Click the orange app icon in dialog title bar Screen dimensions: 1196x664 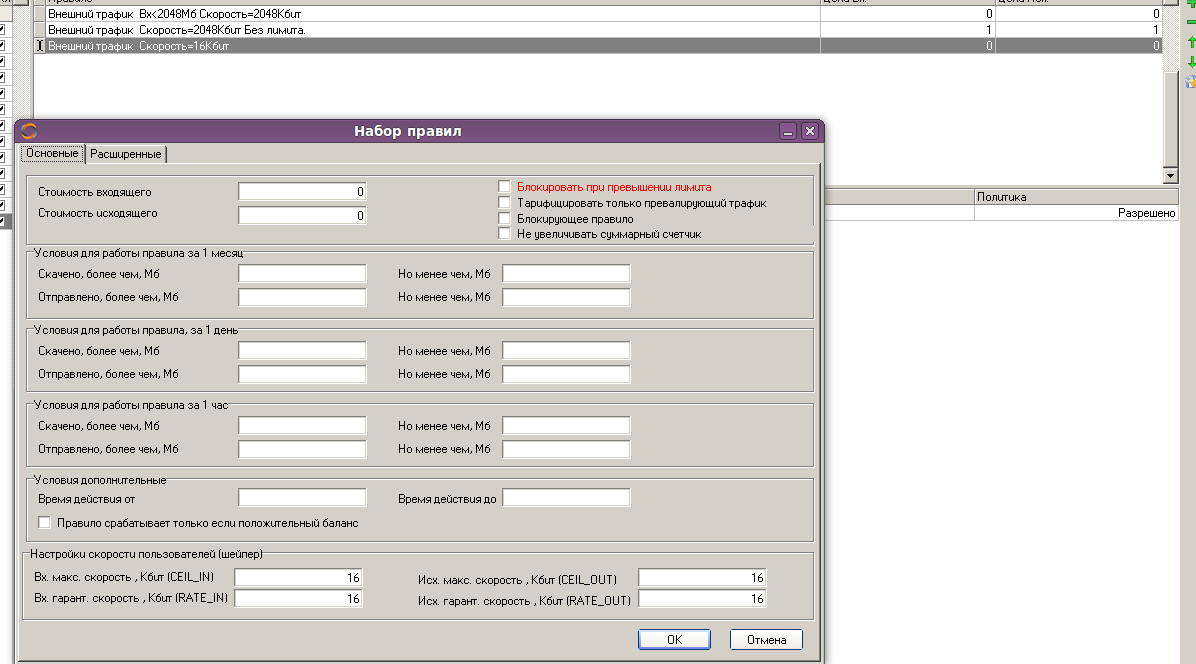click(x=29, y=131)
